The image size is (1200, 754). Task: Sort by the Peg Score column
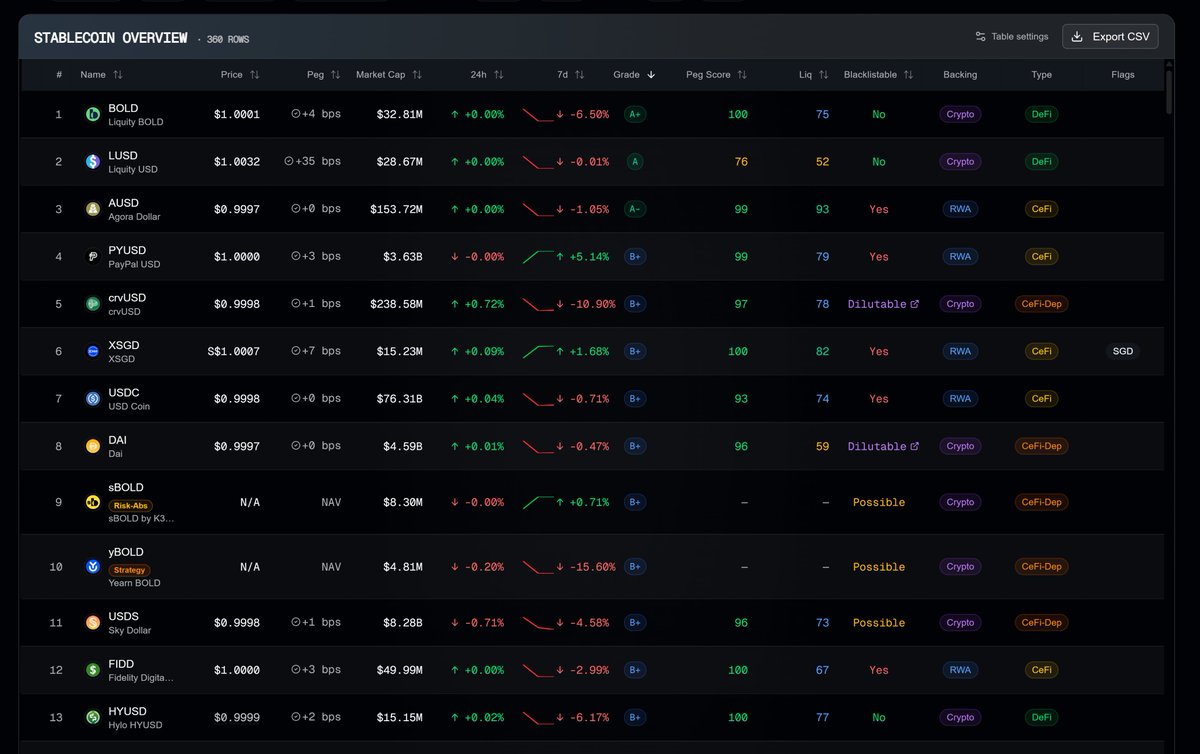coord(717,75)
